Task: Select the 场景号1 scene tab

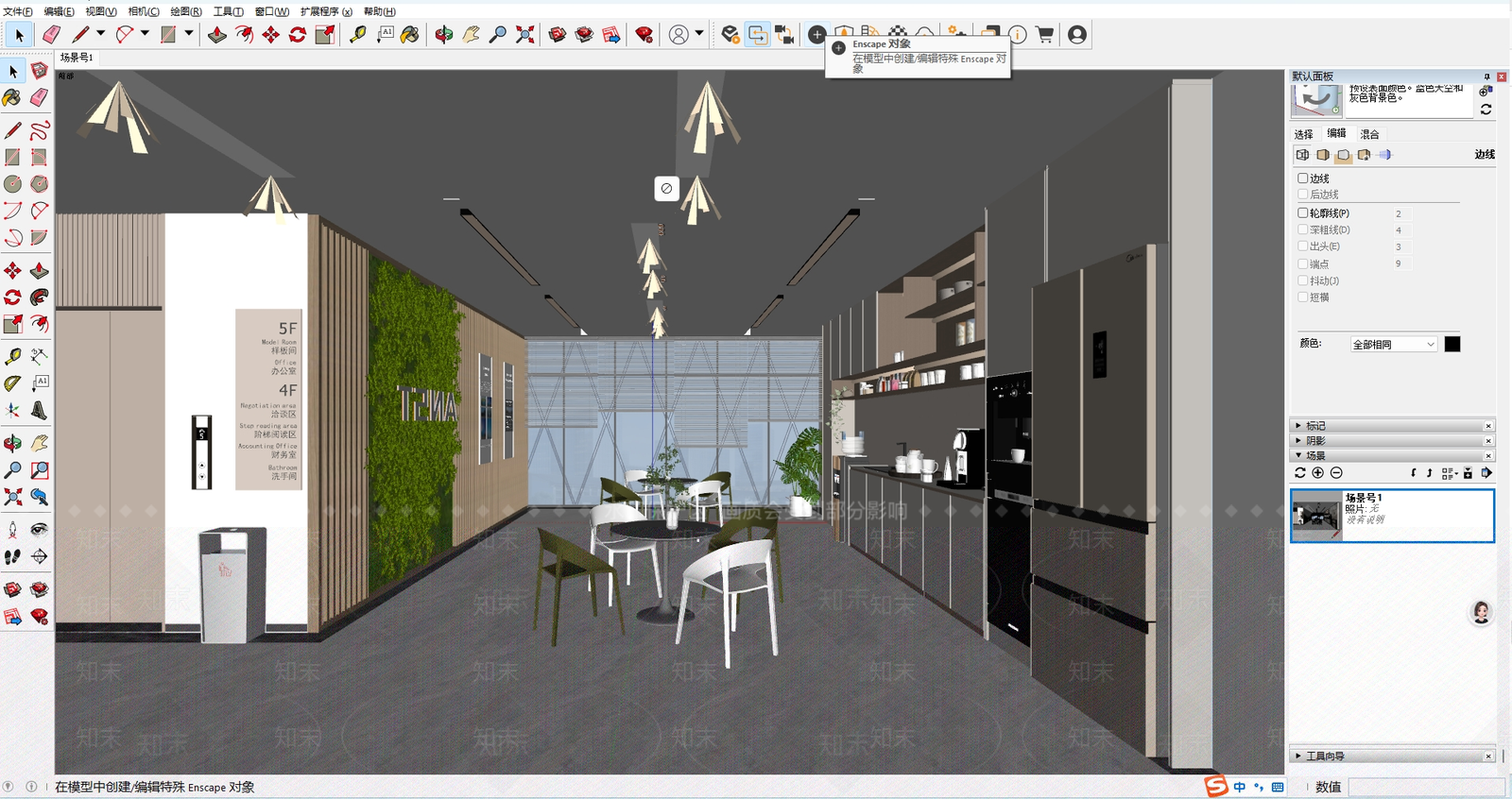Action: [77, 58]
